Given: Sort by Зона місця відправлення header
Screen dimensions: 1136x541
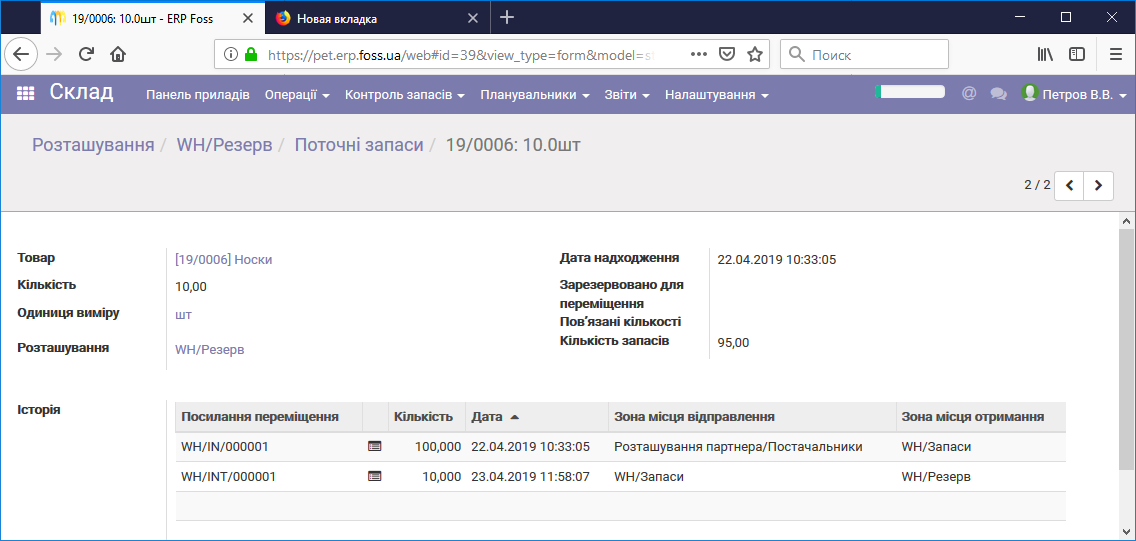Looking at the screenshot, I should 752,416.
